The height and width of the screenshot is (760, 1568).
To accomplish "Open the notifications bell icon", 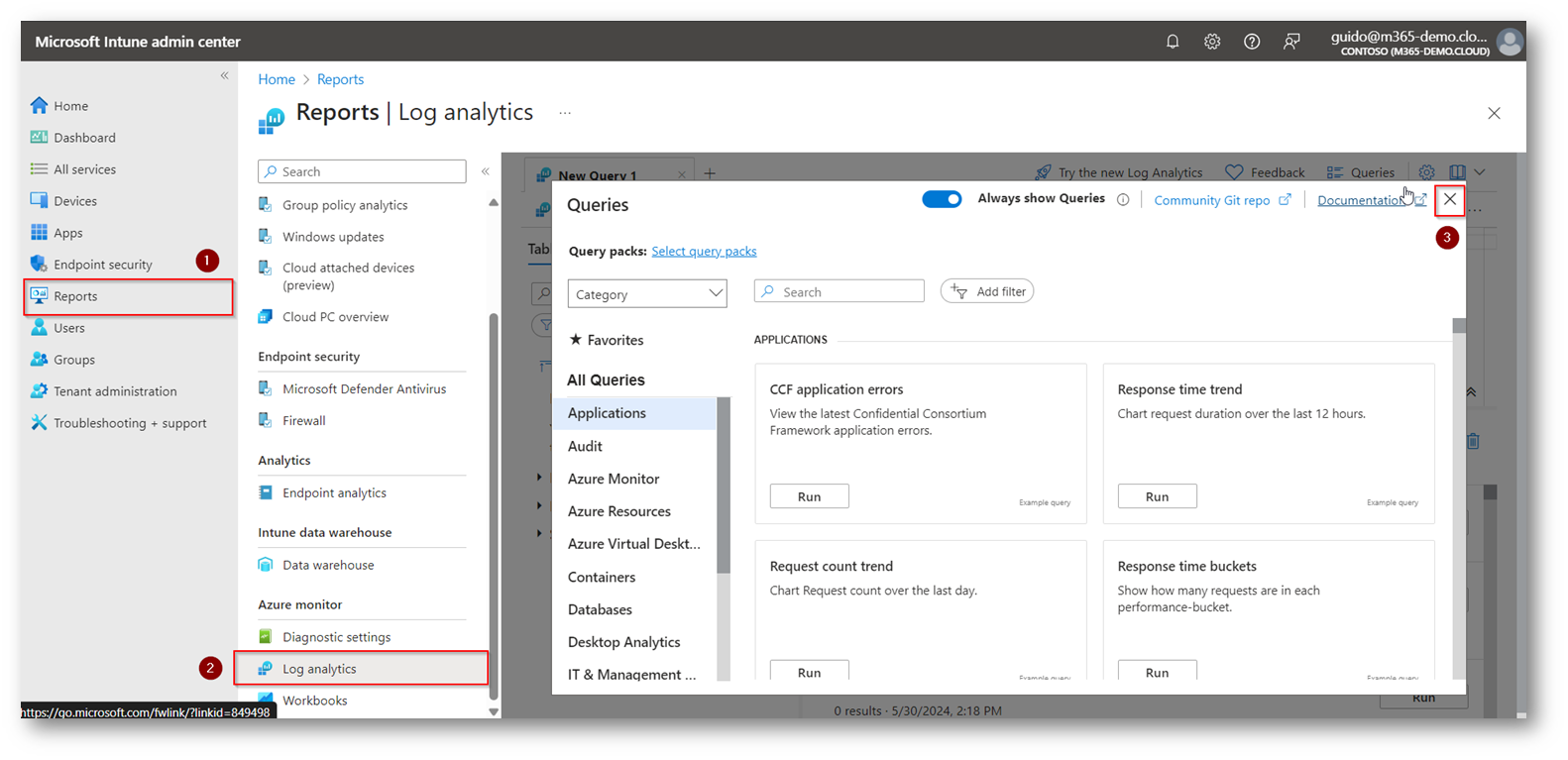I will click(x=1173, y=42).
